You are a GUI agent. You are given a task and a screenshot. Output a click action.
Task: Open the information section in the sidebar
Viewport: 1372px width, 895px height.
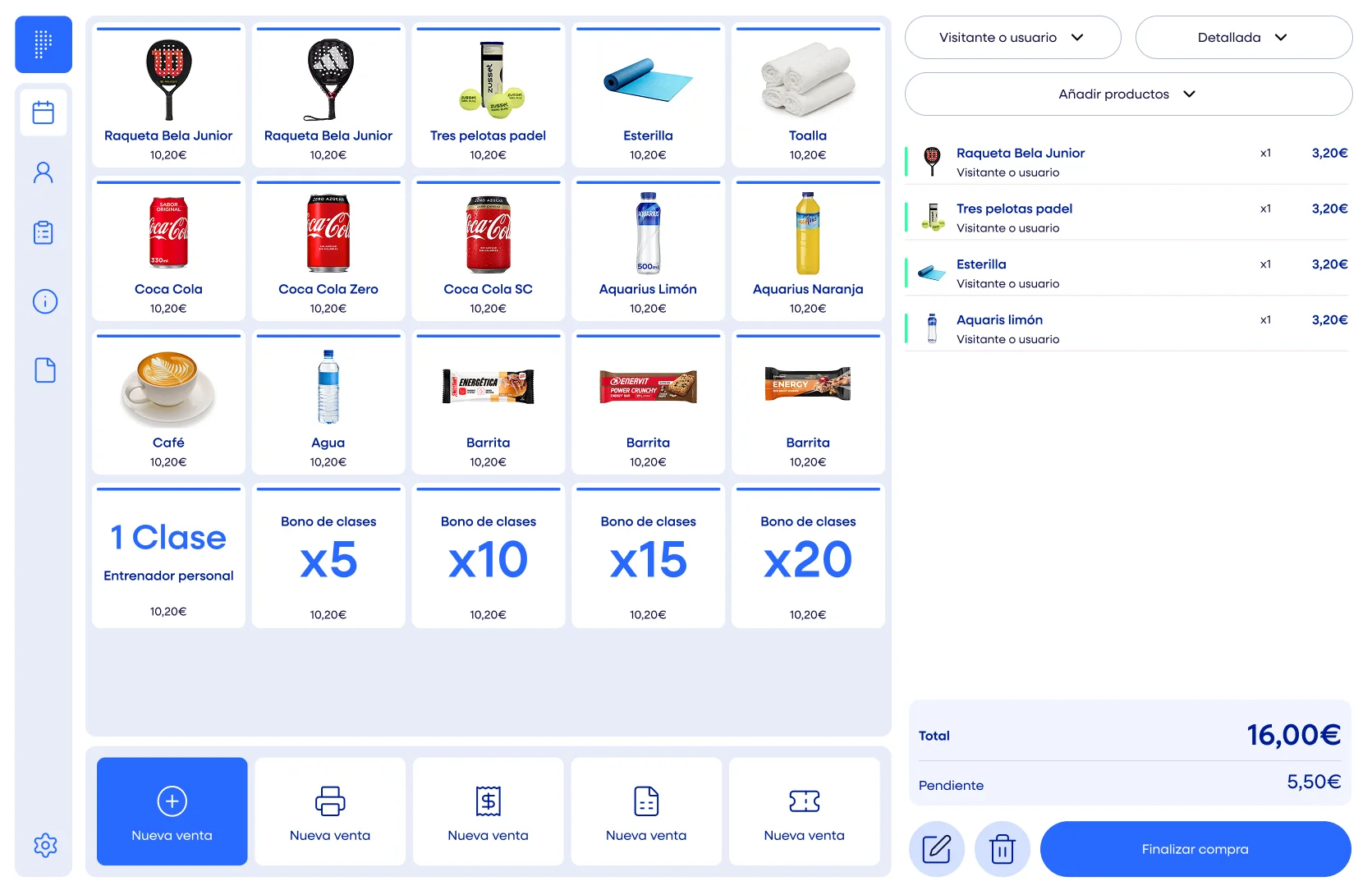pos(43,301)
